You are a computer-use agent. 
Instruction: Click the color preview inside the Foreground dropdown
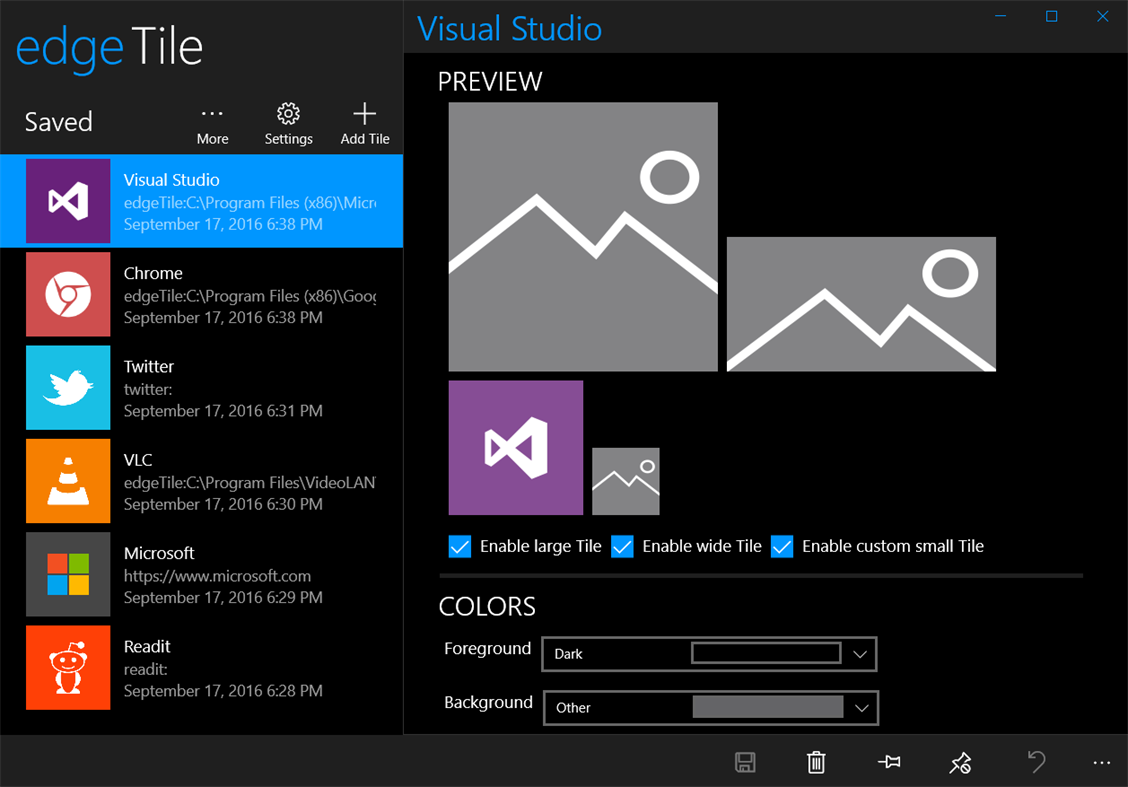(x=765, y=653)
